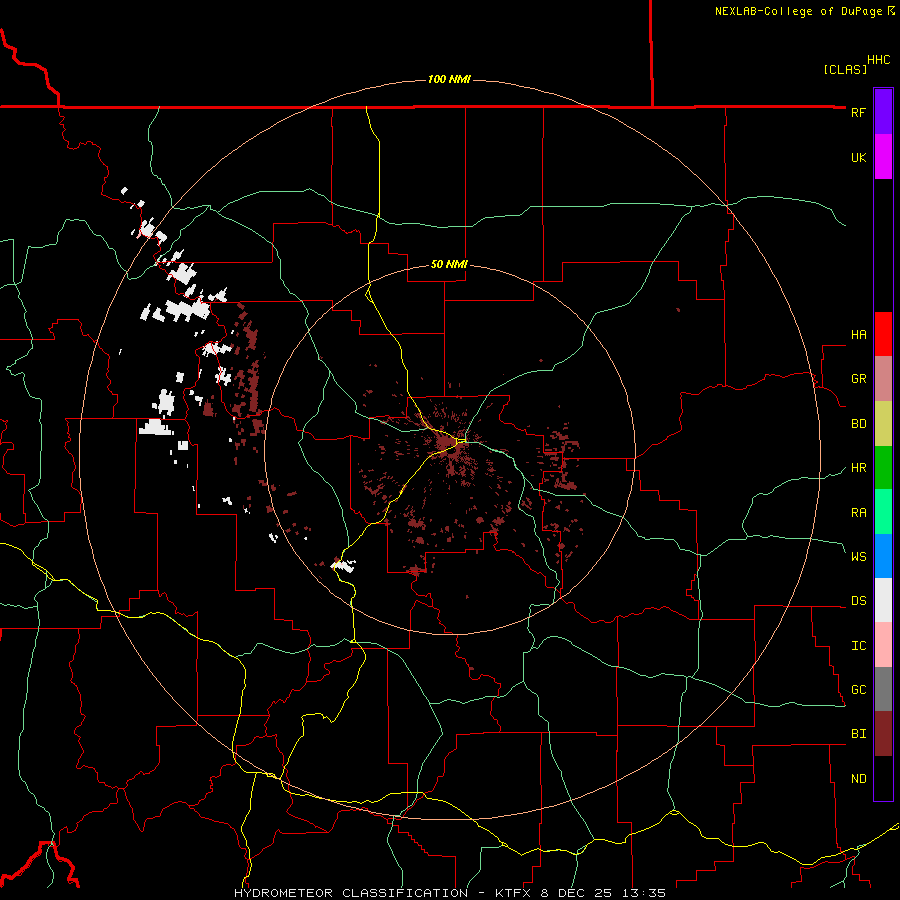This screenshot has width=900, height=900.
Task: Click the HR legend label
Action: pos(858,468)
